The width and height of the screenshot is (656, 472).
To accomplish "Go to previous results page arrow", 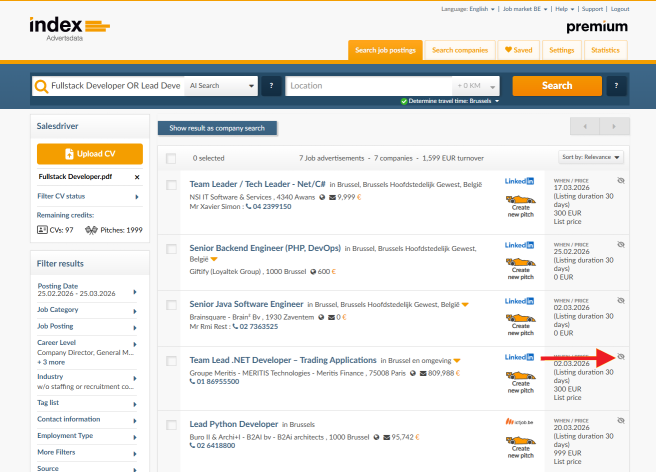I will [585, 126].
